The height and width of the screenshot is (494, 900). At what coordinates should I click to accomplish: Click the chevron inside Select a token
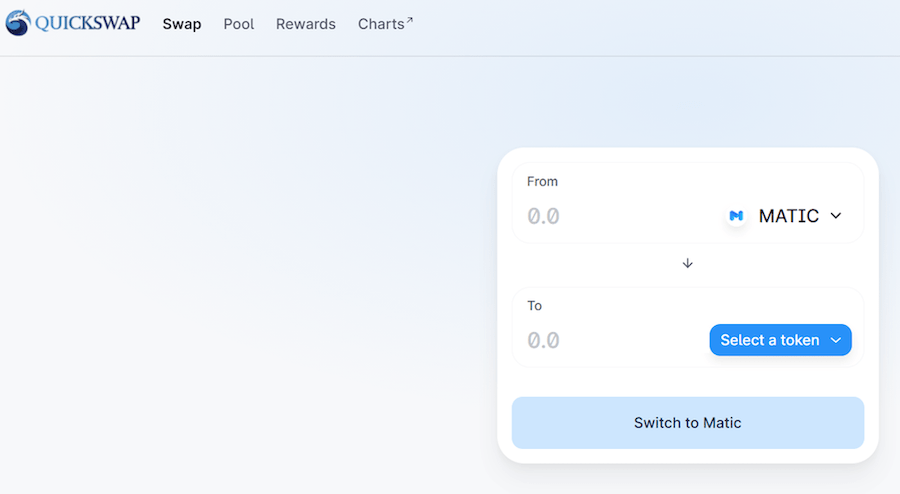[836, 340]
